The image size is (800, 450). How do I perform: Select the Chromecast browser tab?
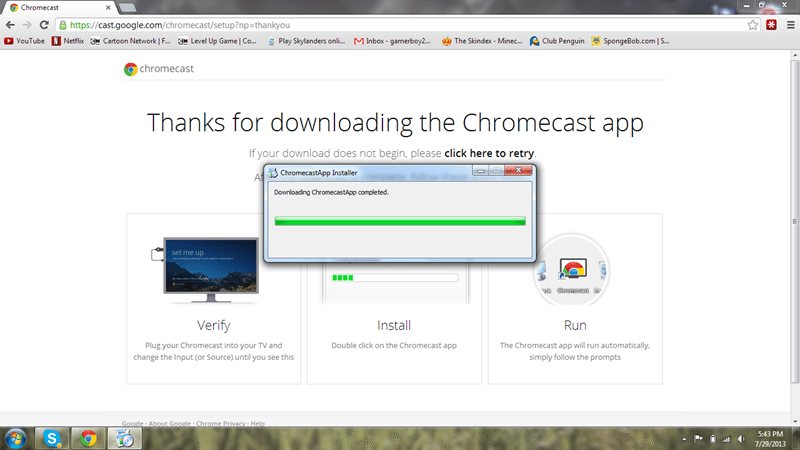click(x=60, y=8)
